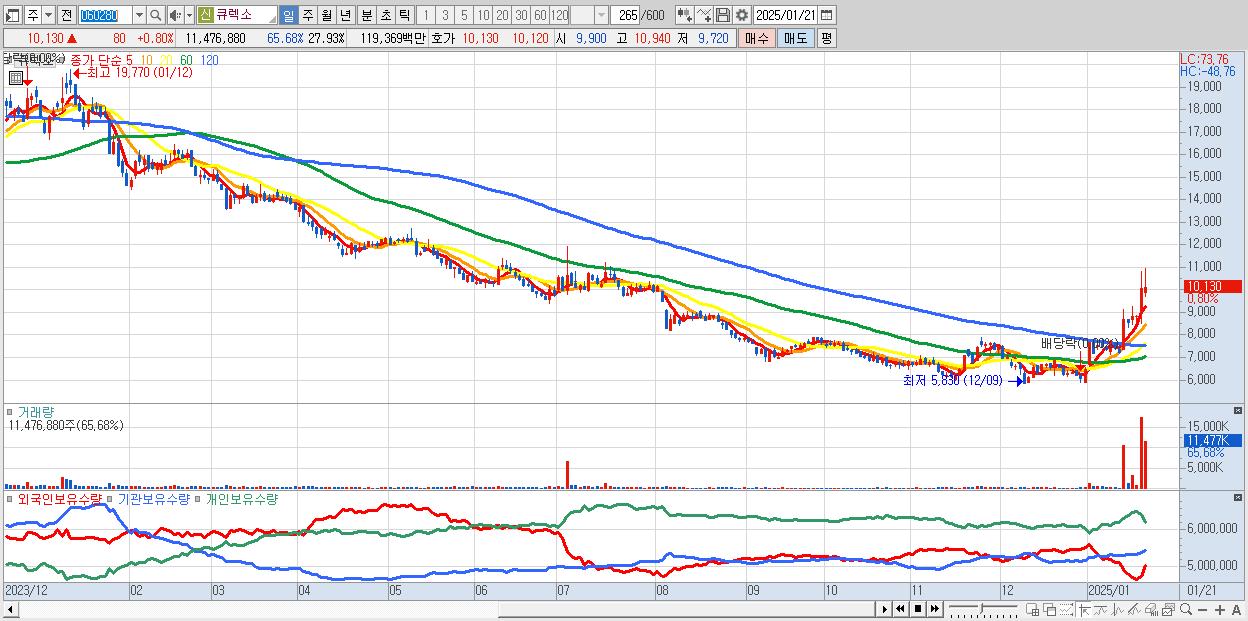This screenshot has width=1248, height=621.
Task: Select the daily '일' chart period
Action: tap(289, 15)
